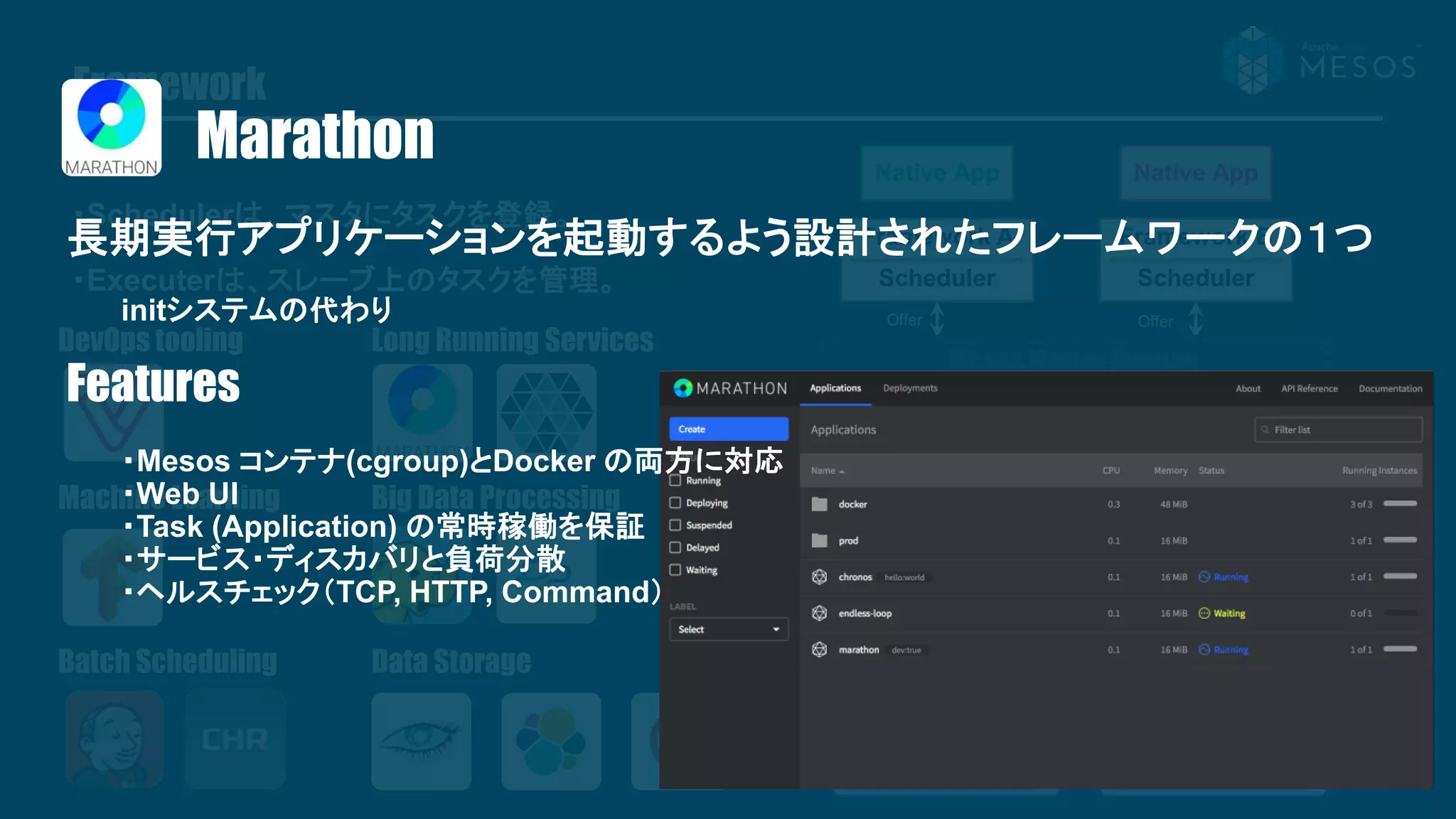
Task: Click the chronos instances progress bar
Action: click(x=1400, y=576)
